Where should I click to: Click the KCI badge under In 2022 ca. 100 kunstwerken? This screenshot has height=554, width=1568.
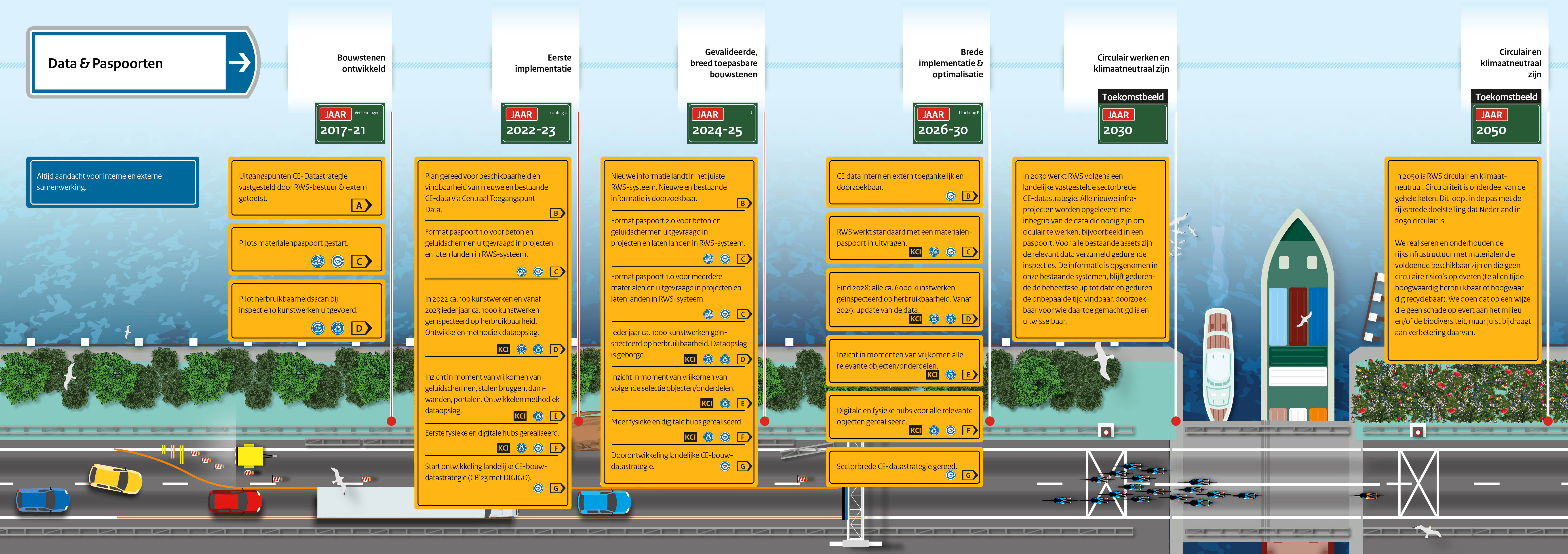pyautogui.click(x=503, y=350)
